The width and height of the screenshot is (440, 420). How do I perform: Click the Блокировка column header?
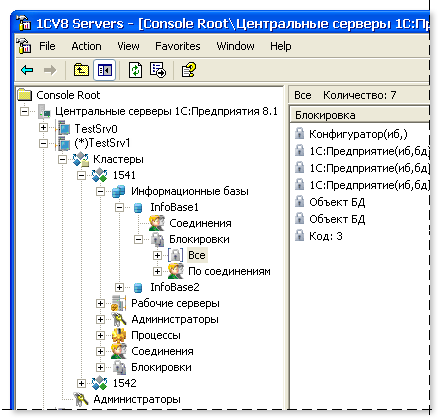[x=359, y=115]
